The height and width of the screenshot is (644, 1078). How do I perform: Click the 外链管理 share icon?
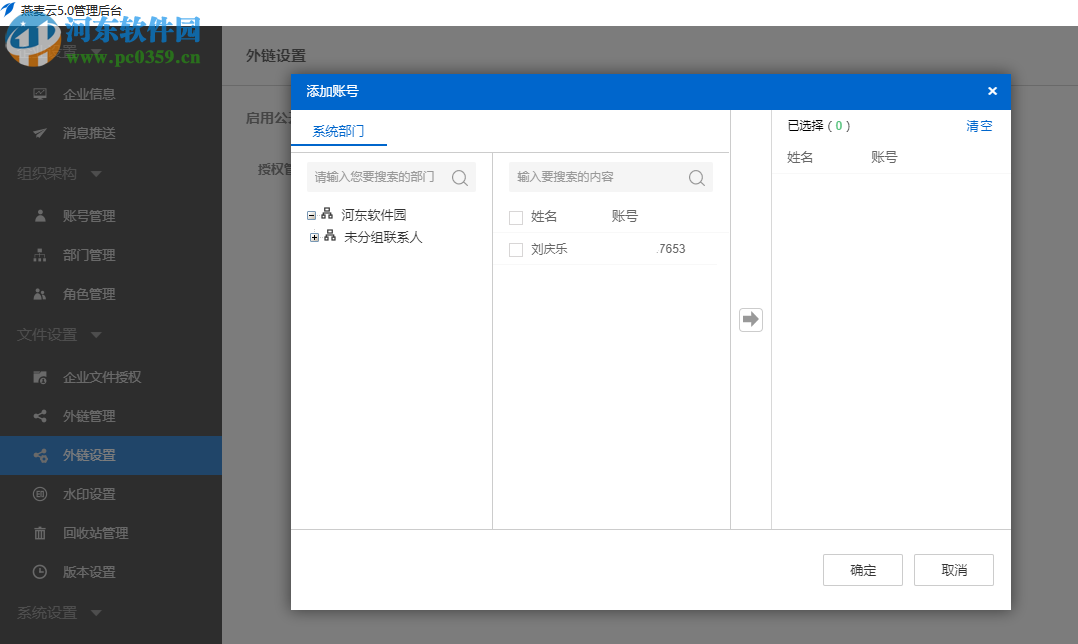39,416
